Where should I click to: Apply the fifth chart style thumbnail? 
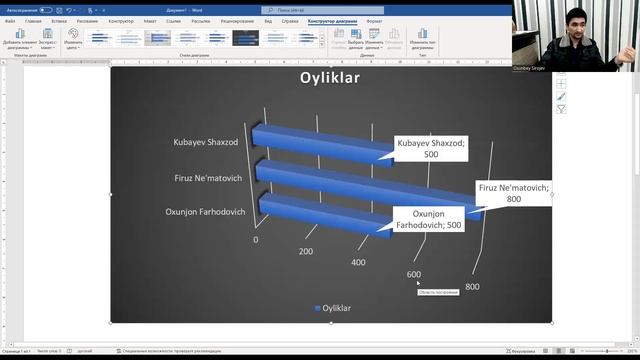tap(216, 38)
